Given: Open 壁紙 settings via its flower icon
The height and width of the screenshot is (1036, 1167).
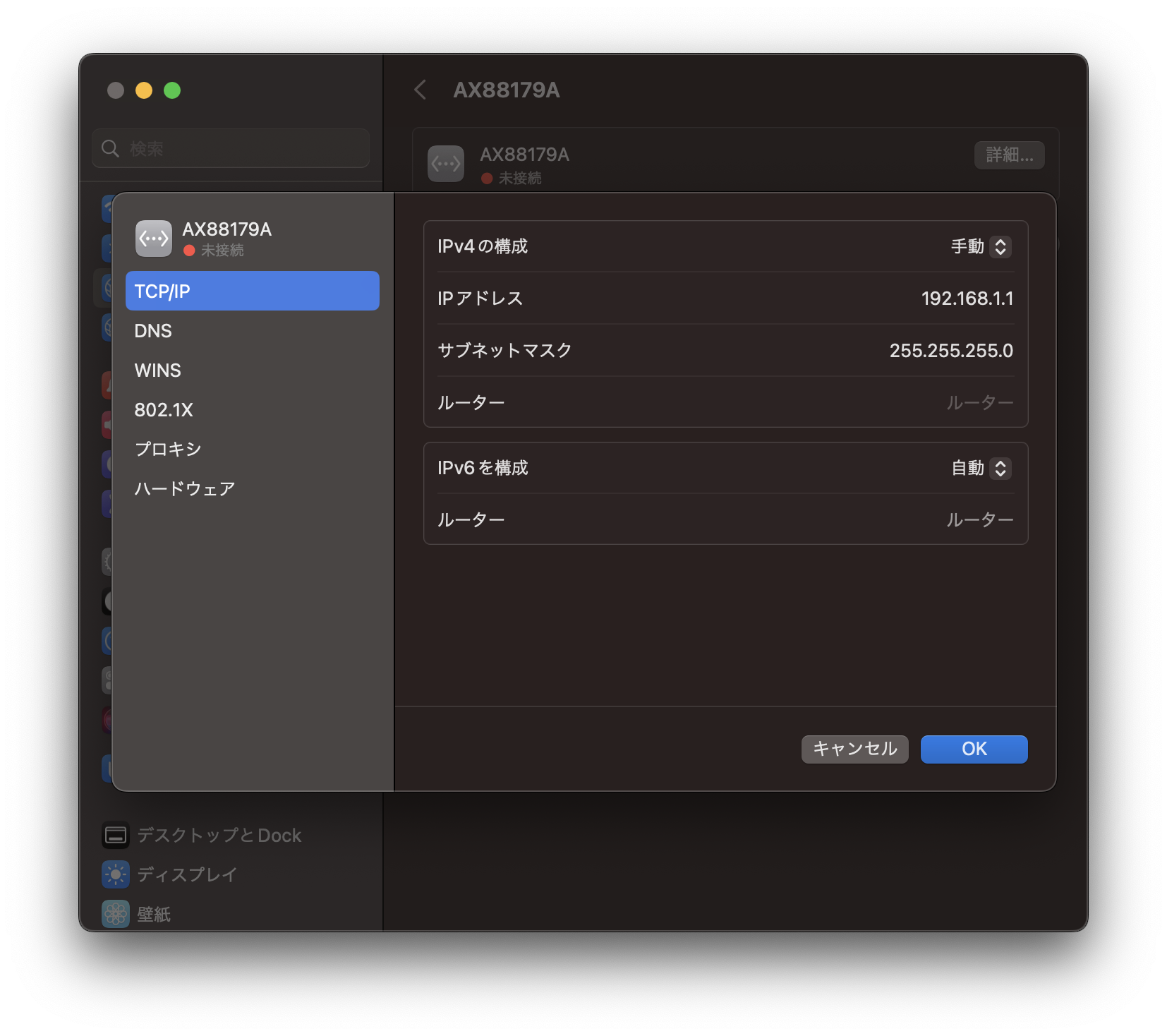Looking at the screenshot, I should click(x=116, y=914).
